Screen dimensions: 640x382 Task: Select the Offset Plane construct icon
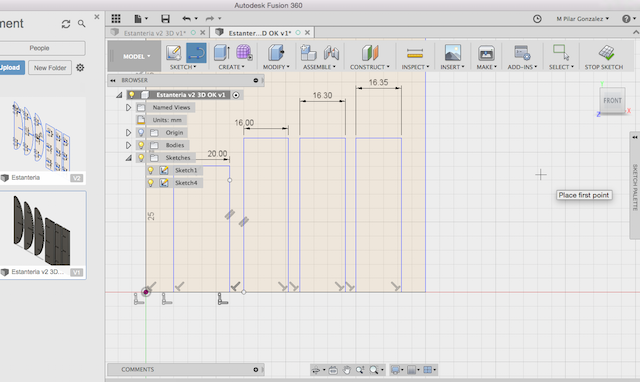click(x=370, y=53)
